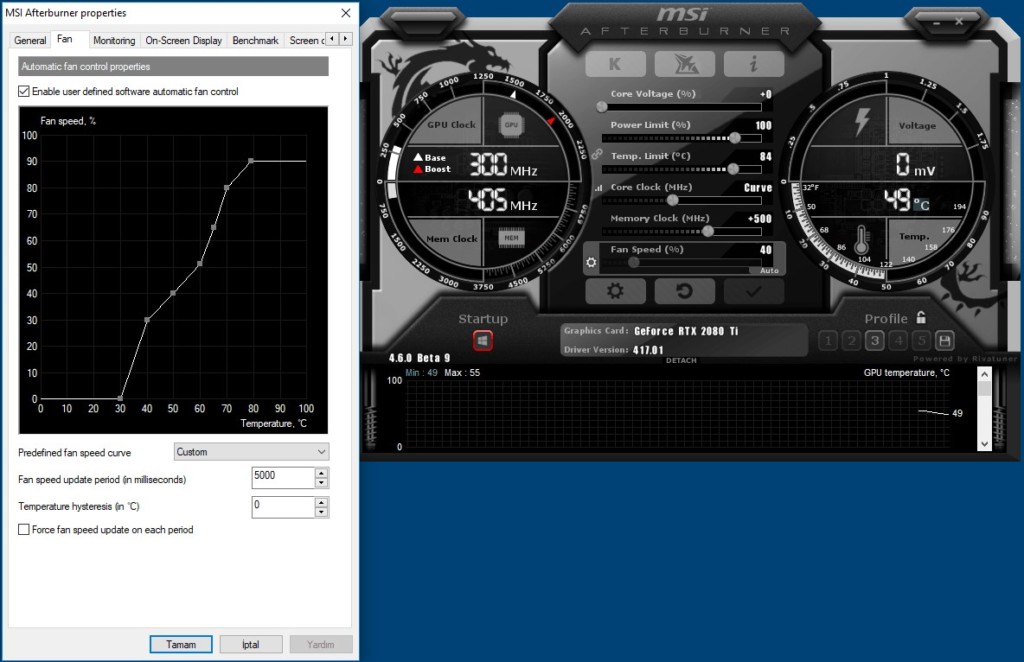The height and width of the screenshot is (662, 1024).
Task: Enable Force fan speed update on each period
Action: [24, 529]
